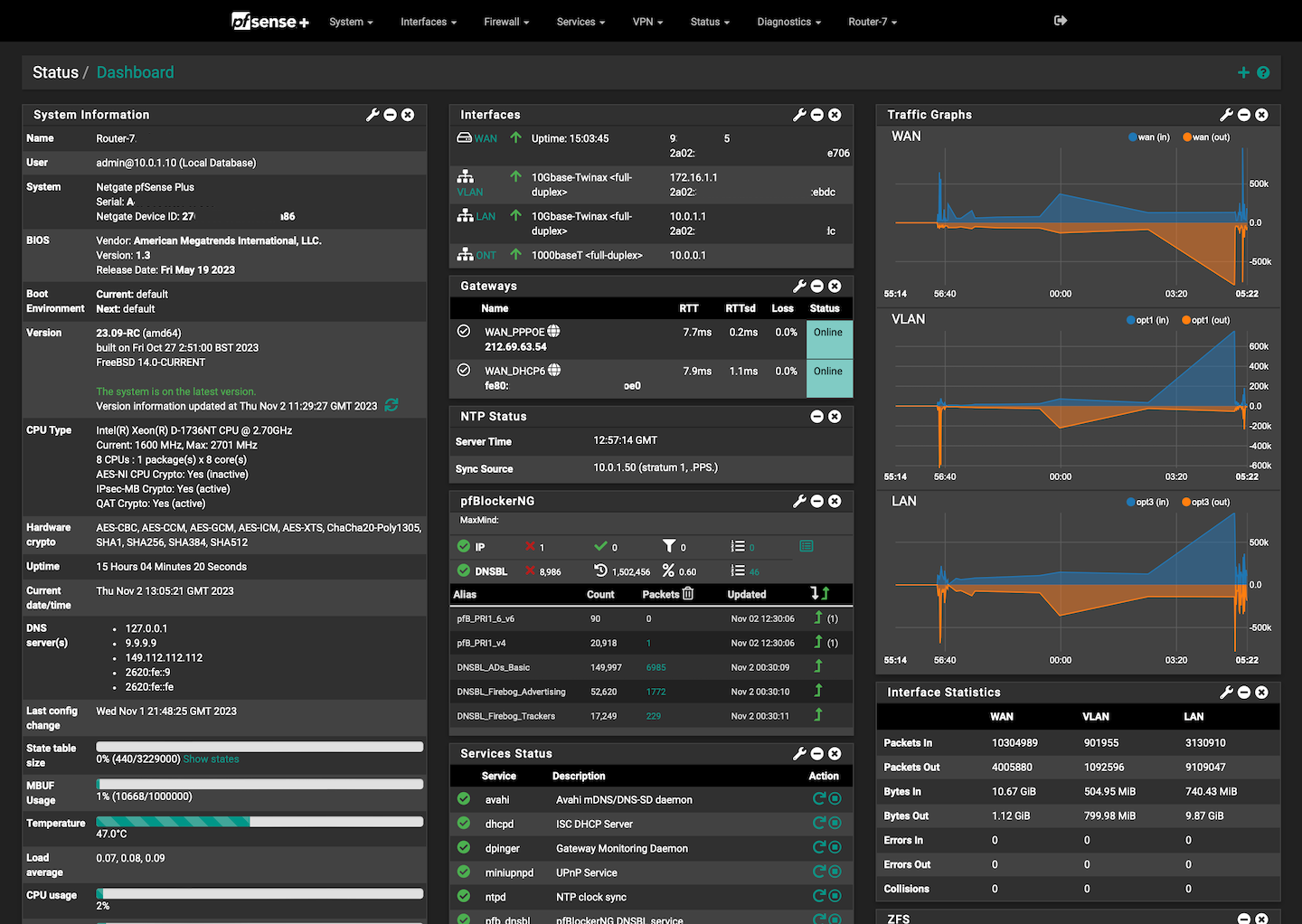
Task: Click the globe icon beside WAN_PPPOE
Action: pyautogui.click(x=553, y=331)
